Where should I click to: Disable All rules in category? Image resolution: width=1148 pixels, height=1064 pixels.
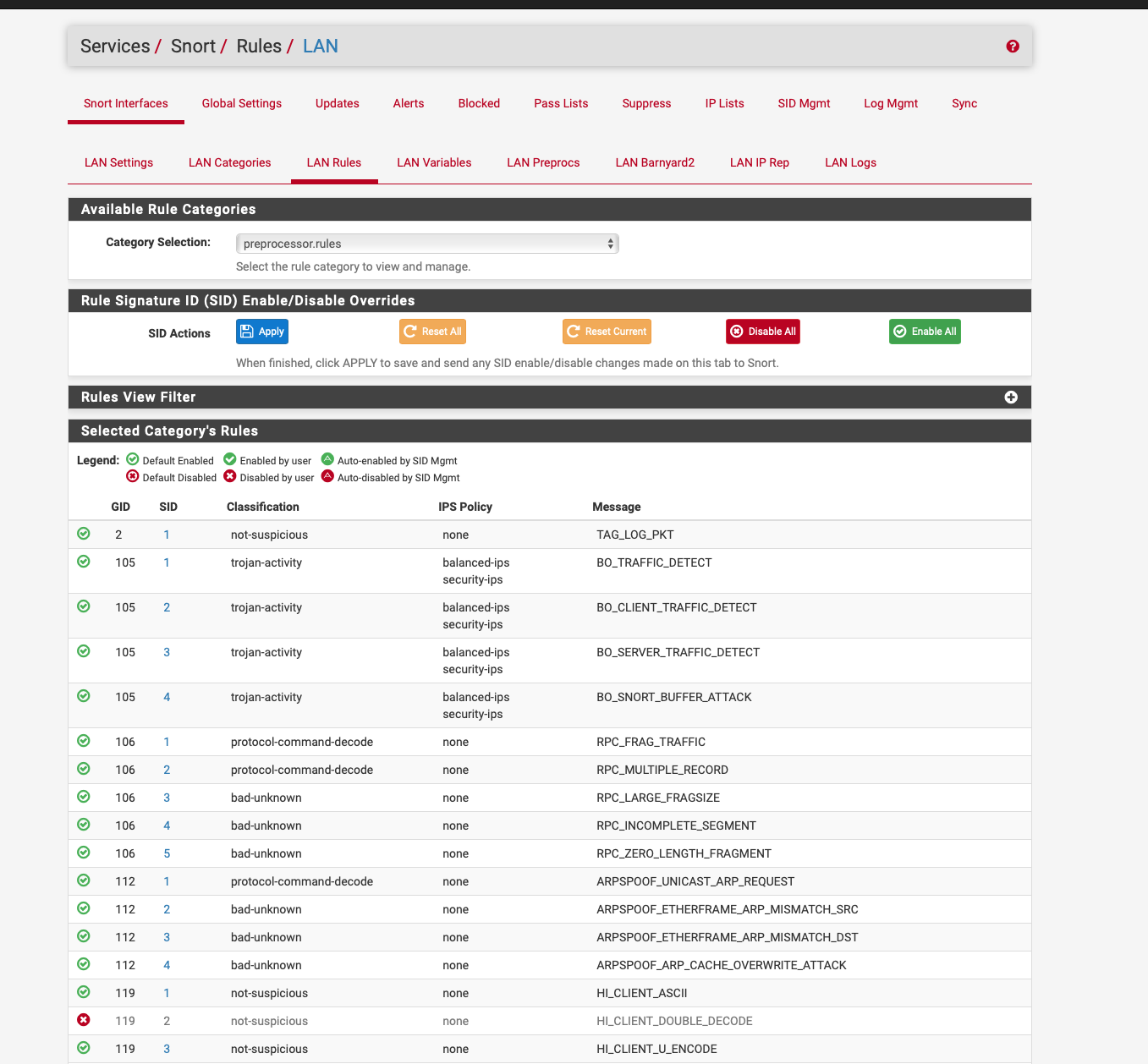(763, 332)
